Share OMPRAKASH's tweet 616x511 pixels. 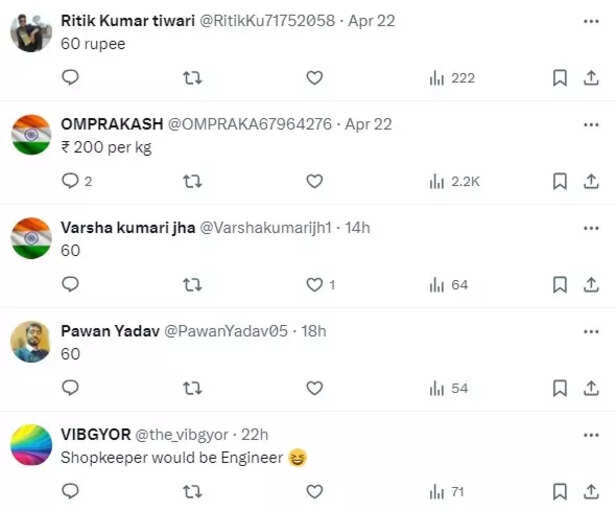coord(590,181)
